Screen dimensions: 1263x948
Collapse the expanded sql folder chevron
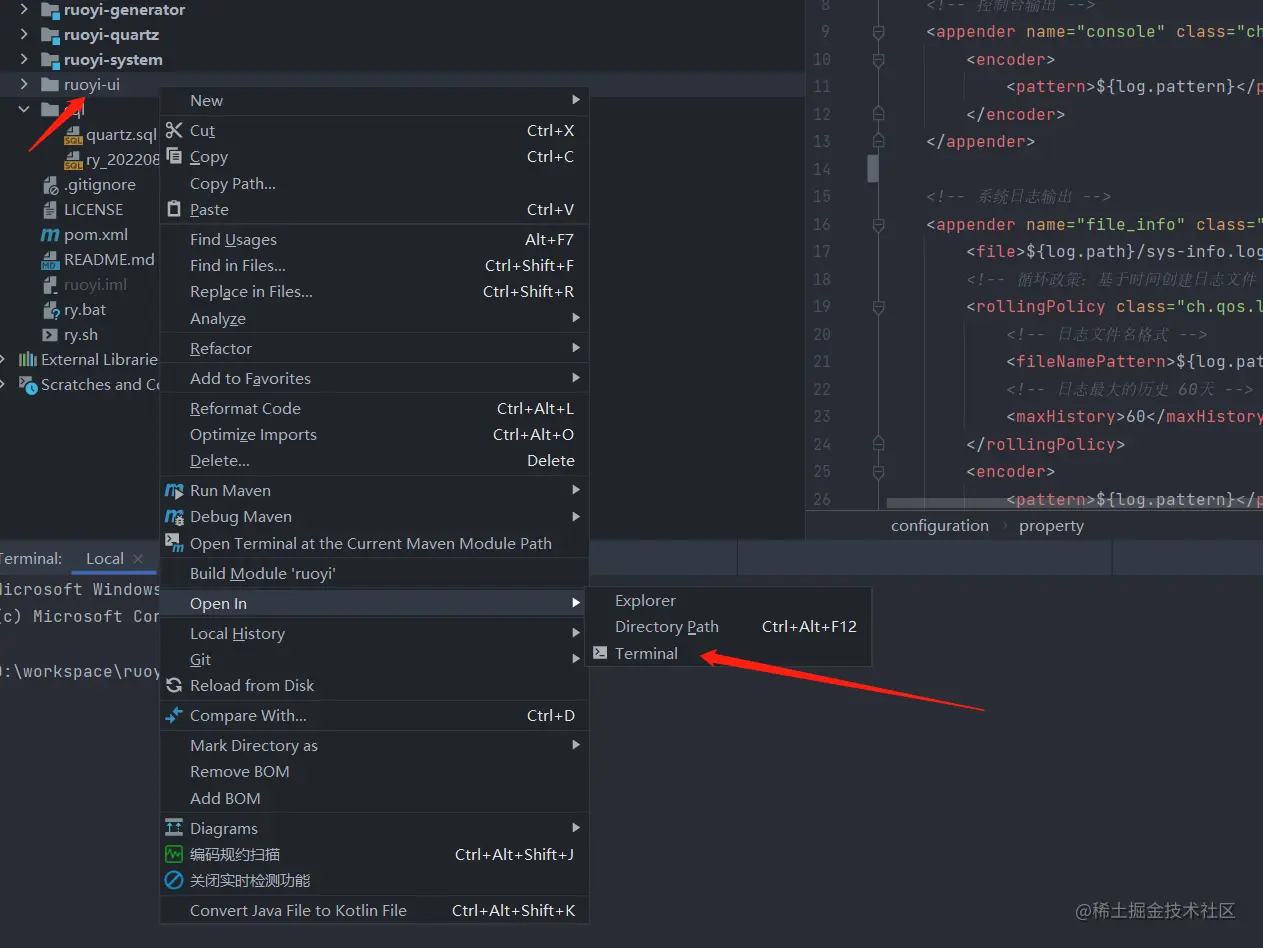tap(24, 110)
